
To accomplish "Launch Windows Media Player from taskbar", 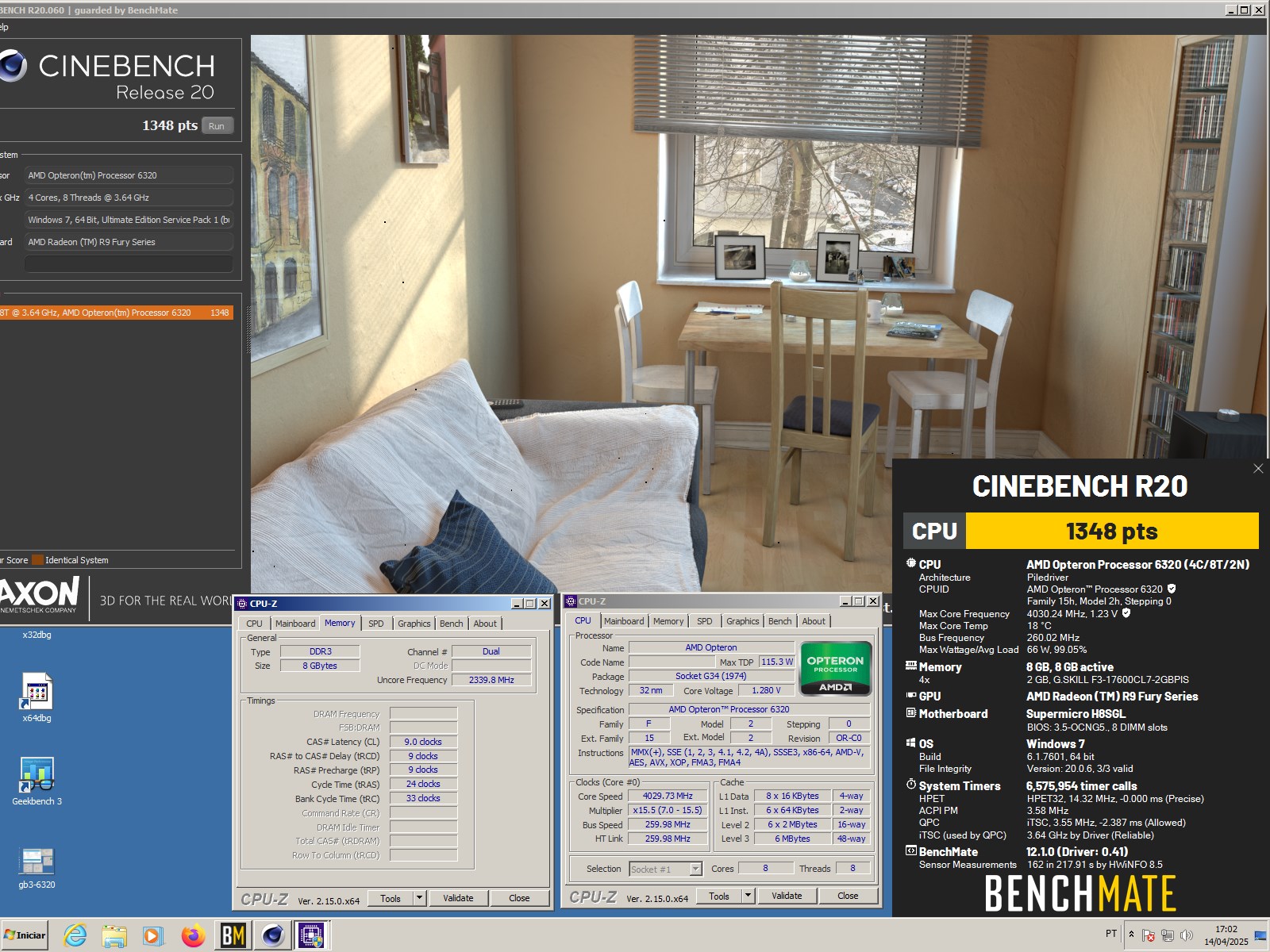I will (153, 935).
